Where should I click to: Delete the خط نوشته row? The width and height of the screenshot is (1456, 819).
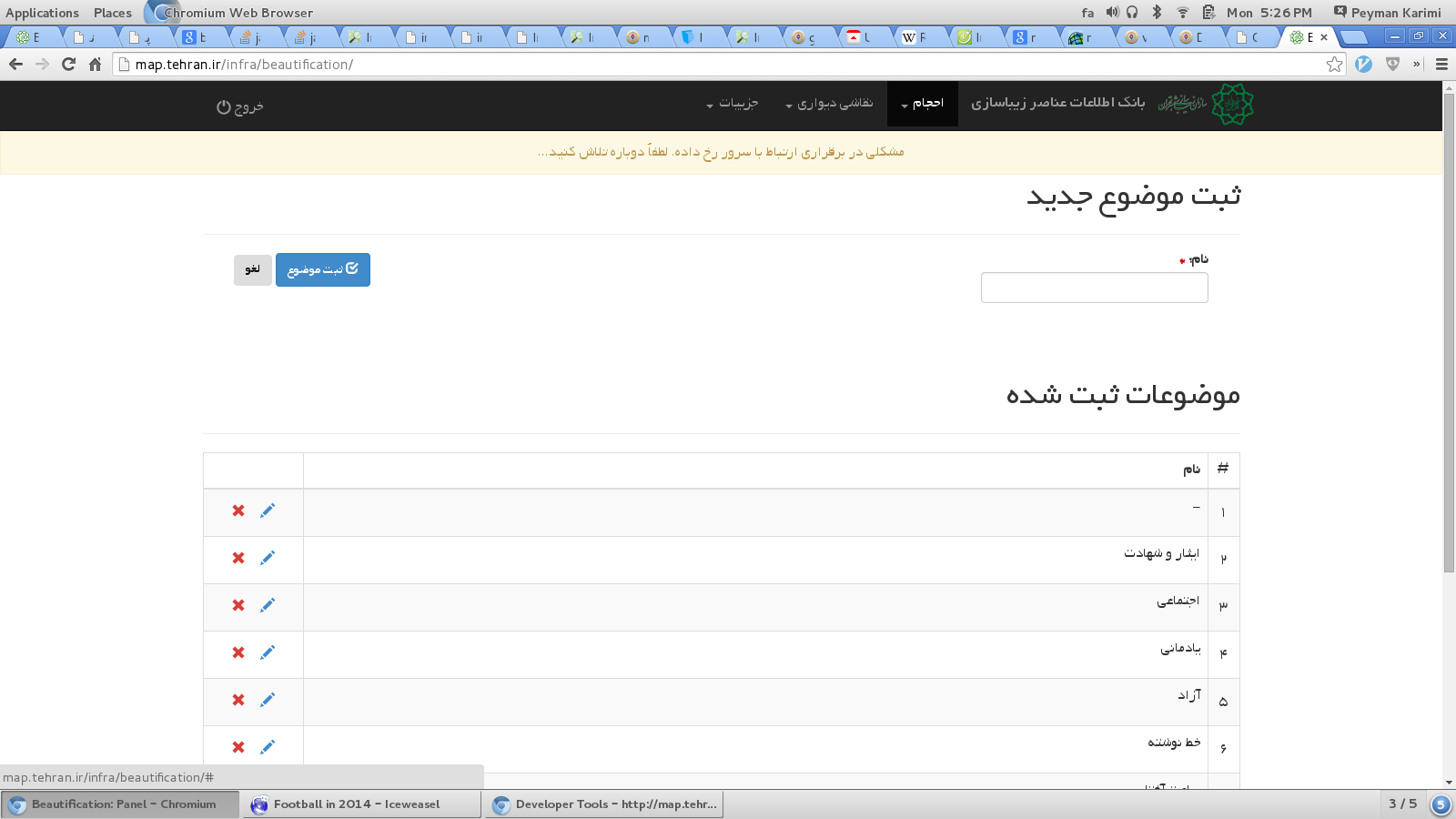coord(238,747)
